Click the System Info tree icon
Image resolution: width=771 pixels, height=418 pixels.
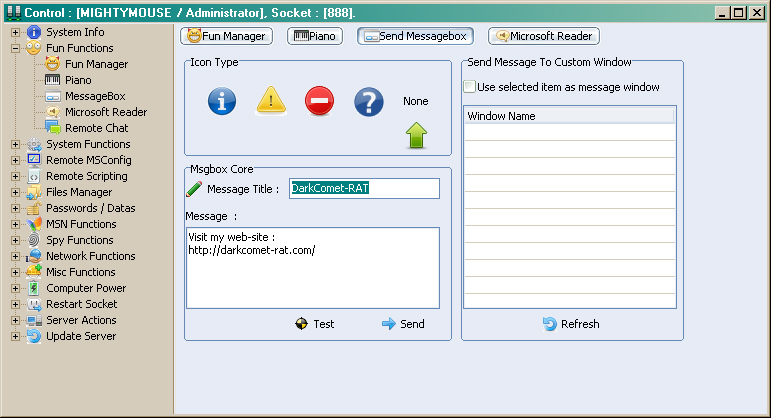click(34, 32)
